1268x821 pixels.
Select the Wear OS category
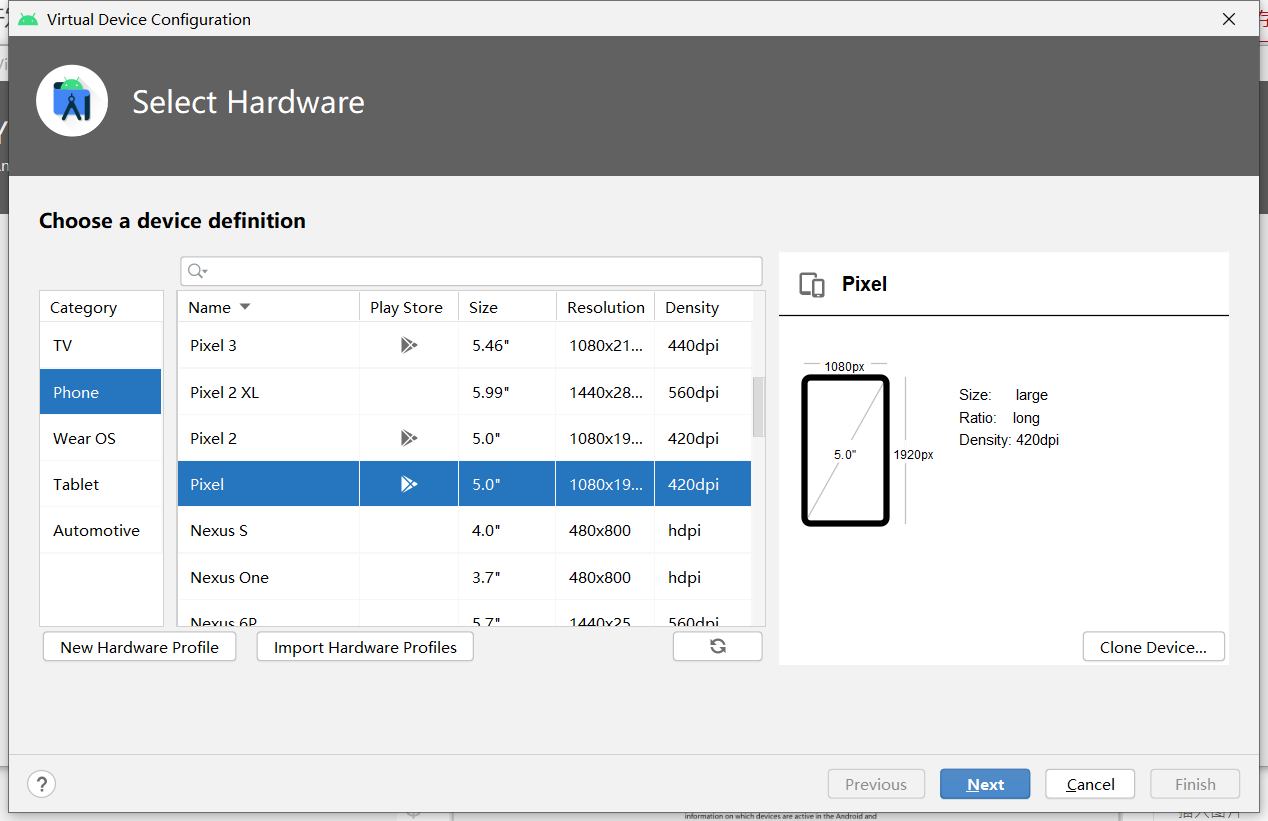(x=101, y=438)
